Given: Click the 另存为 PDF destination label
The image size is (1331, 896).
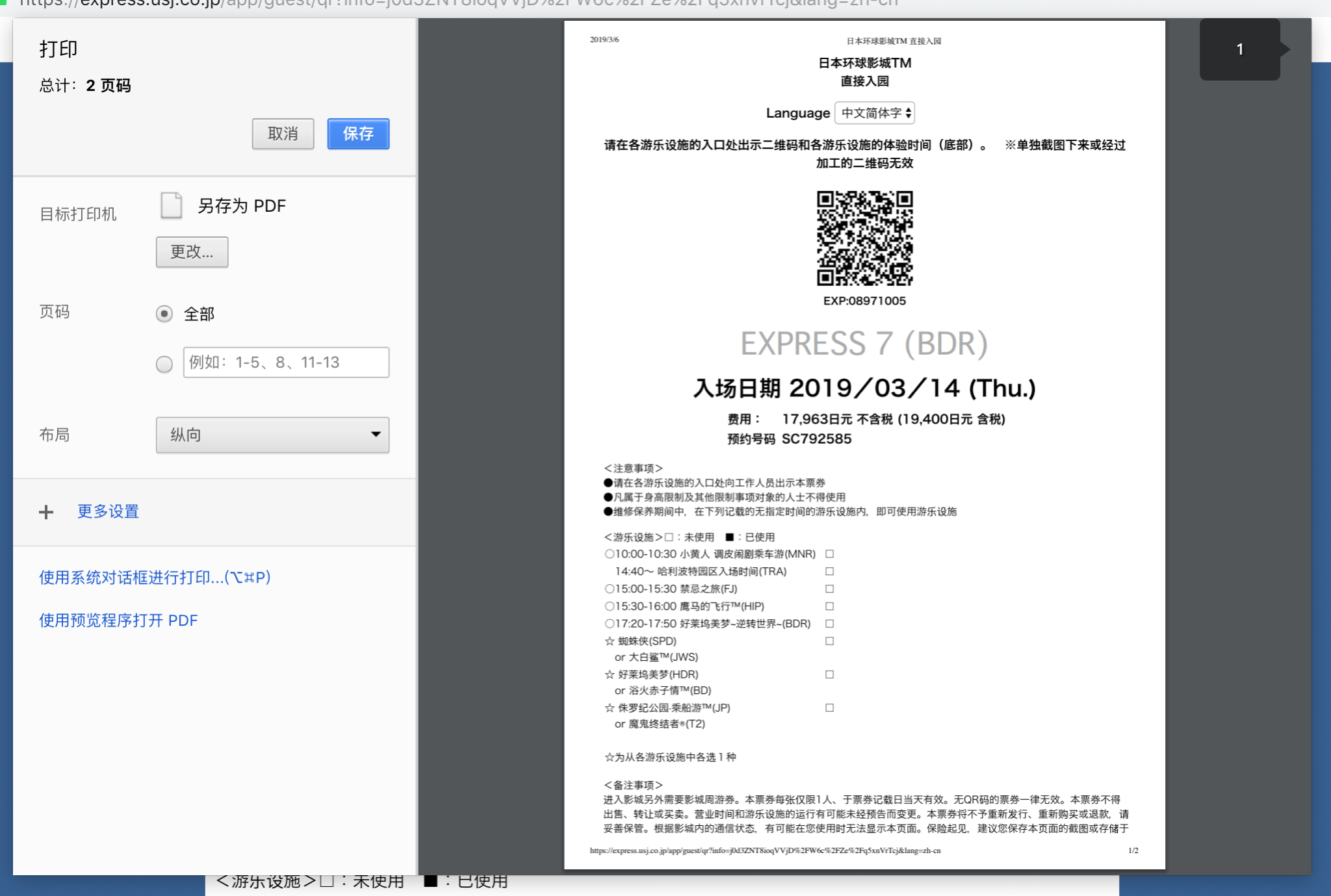Looking at the screenshot, I should click(x=242, y=206).
